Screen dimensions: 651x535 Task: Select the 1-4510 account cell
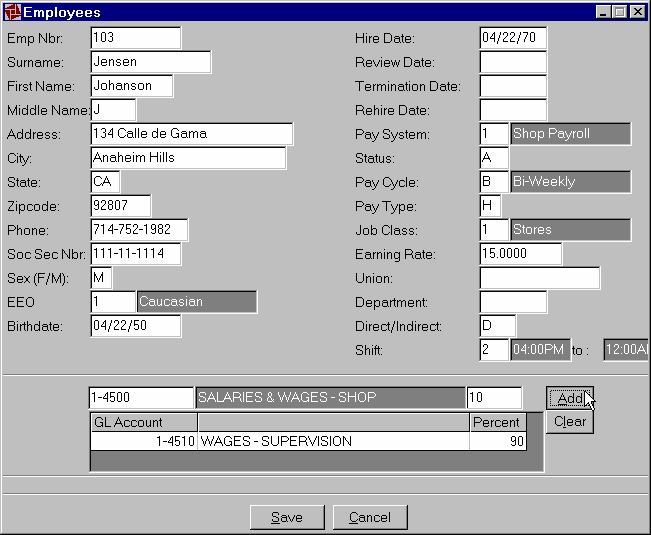click(144, 441)
